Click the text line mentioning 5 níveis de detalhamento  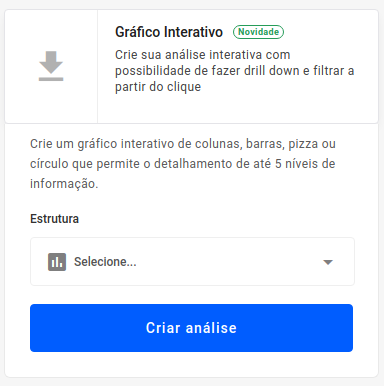(183, 164)
